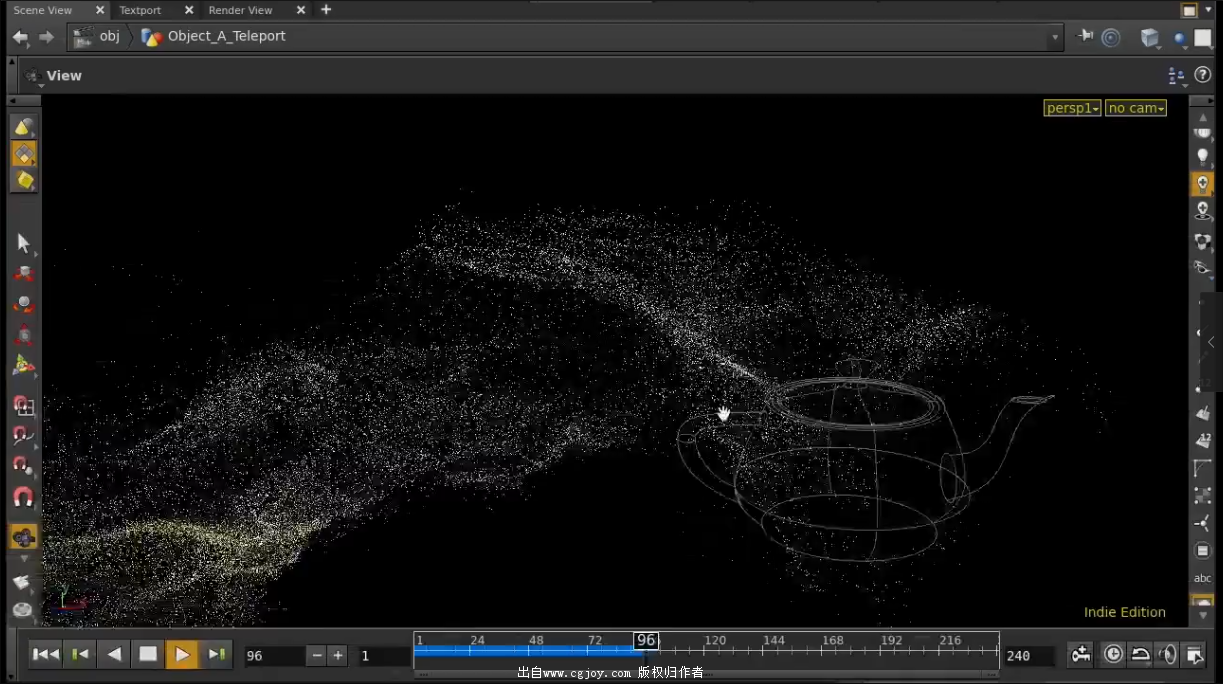Toggle point snapping magnet

24,466
